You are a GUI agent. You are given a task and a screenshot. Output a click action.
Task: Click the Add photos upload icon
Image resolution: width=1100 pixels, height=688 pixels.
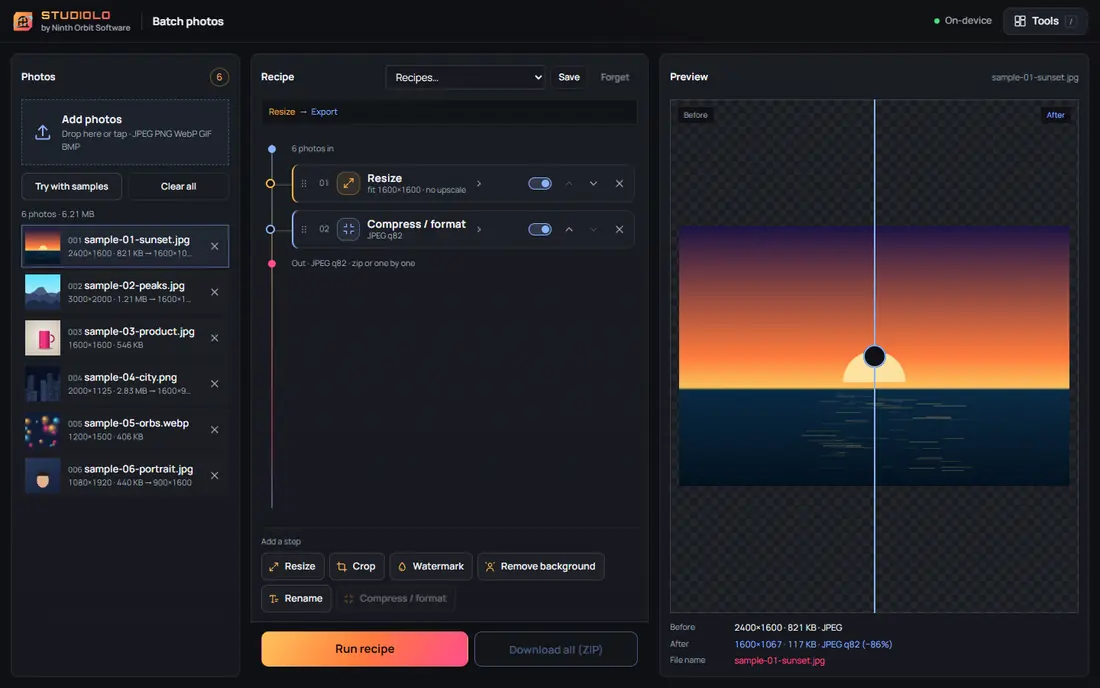43,132
